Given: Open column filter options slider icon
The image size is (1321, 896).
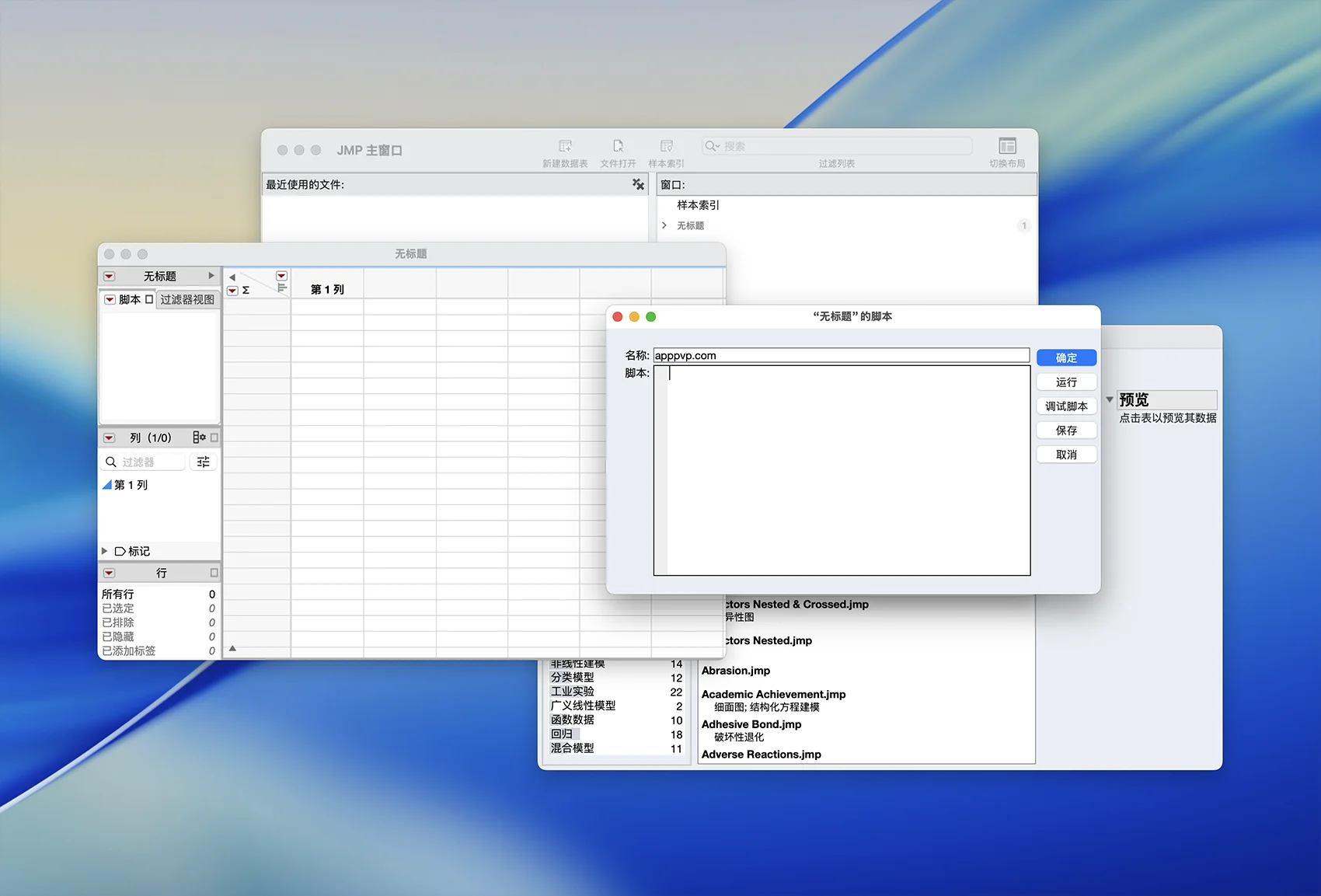Looking at the screenshot, I should 204,462.
